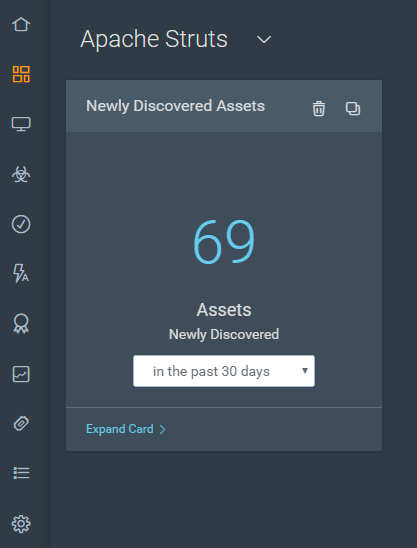Open the orange Dashboards grid icon
Image resolution: width=417 pixels, height=548 pixels.
(21, 74)
